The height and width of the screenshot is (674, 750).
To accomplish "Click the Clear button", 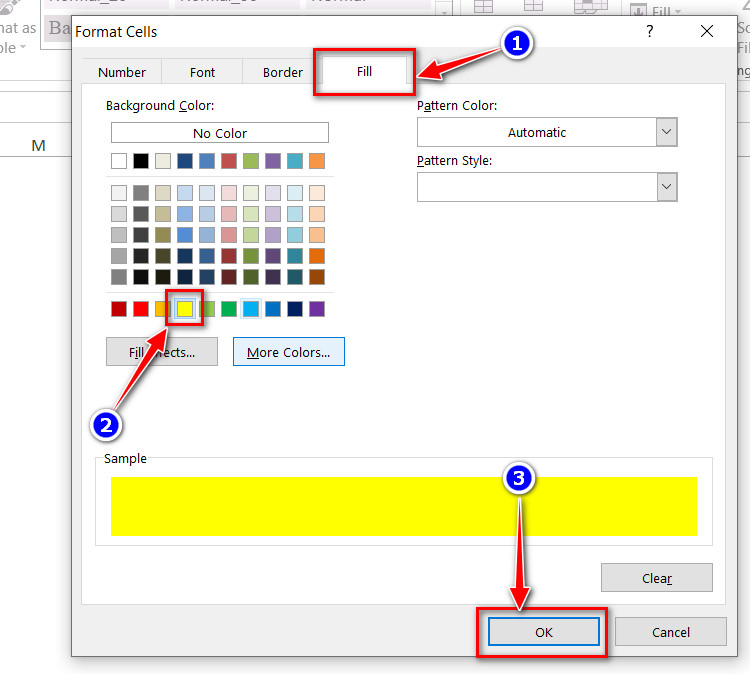I will click(x=656, y=578).
